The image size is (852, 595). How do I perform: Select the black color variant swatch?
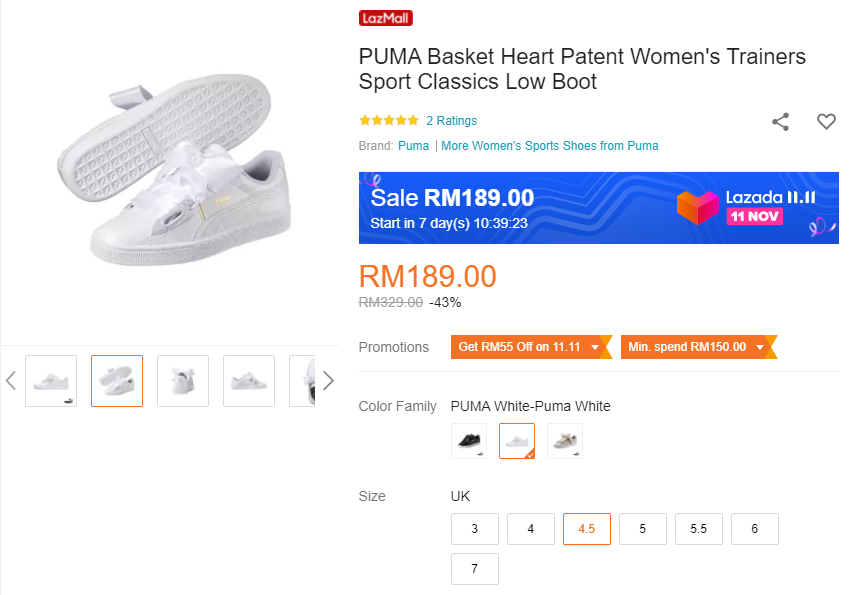469,441
